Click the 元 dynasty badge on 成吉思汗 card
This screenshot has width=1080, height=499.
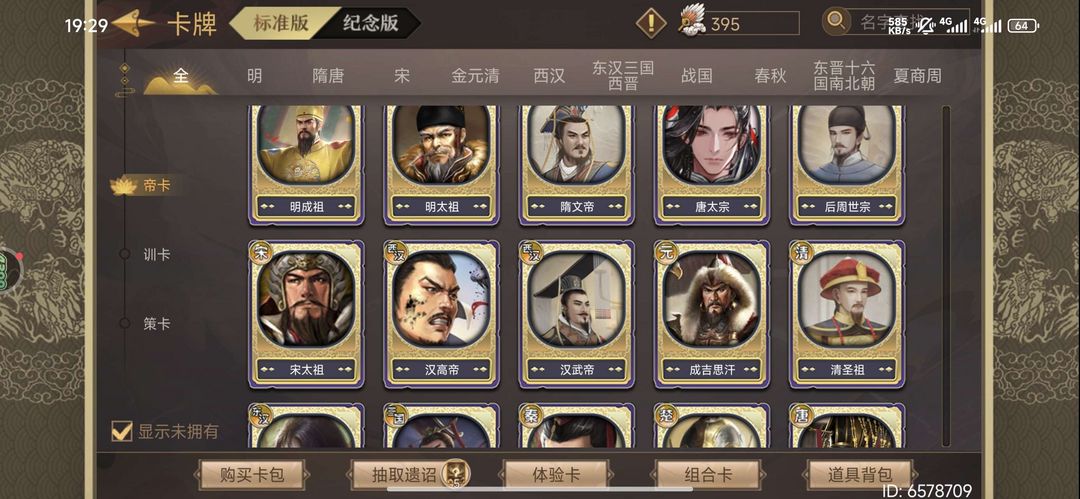[x=665, y=252]
